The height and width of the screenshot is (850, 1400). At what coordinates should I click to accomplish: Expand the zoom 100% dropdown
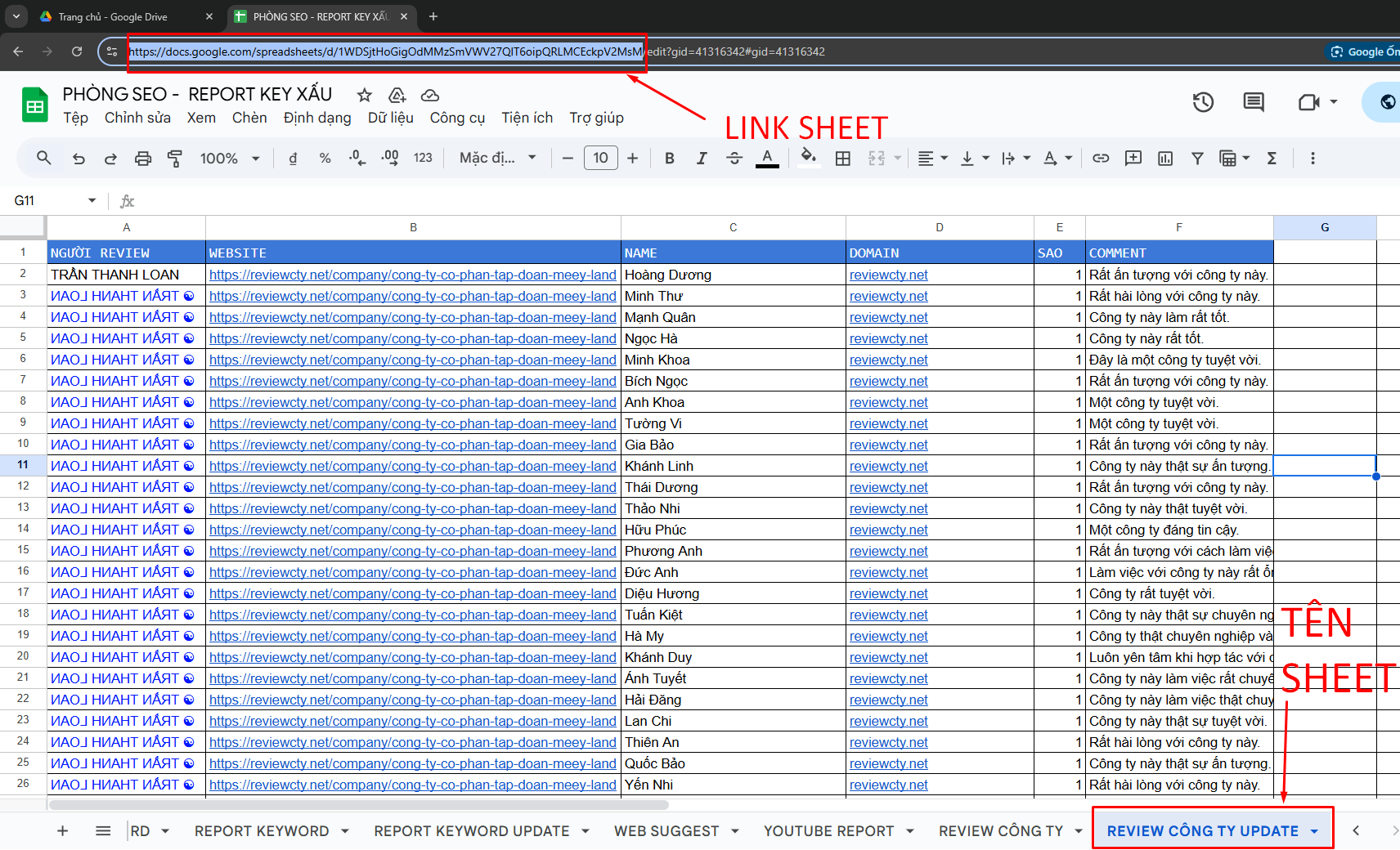tap(231, 158)
